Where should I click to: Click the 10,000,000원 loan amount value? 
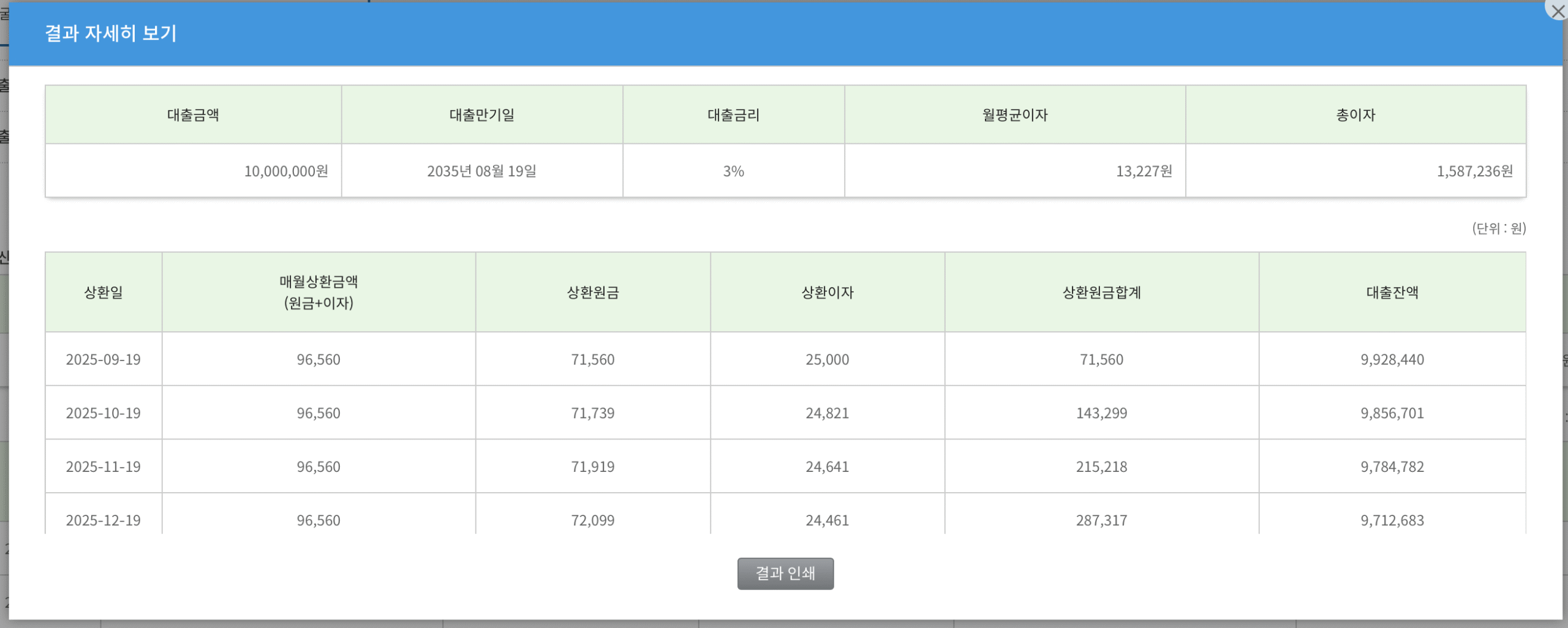286,171
